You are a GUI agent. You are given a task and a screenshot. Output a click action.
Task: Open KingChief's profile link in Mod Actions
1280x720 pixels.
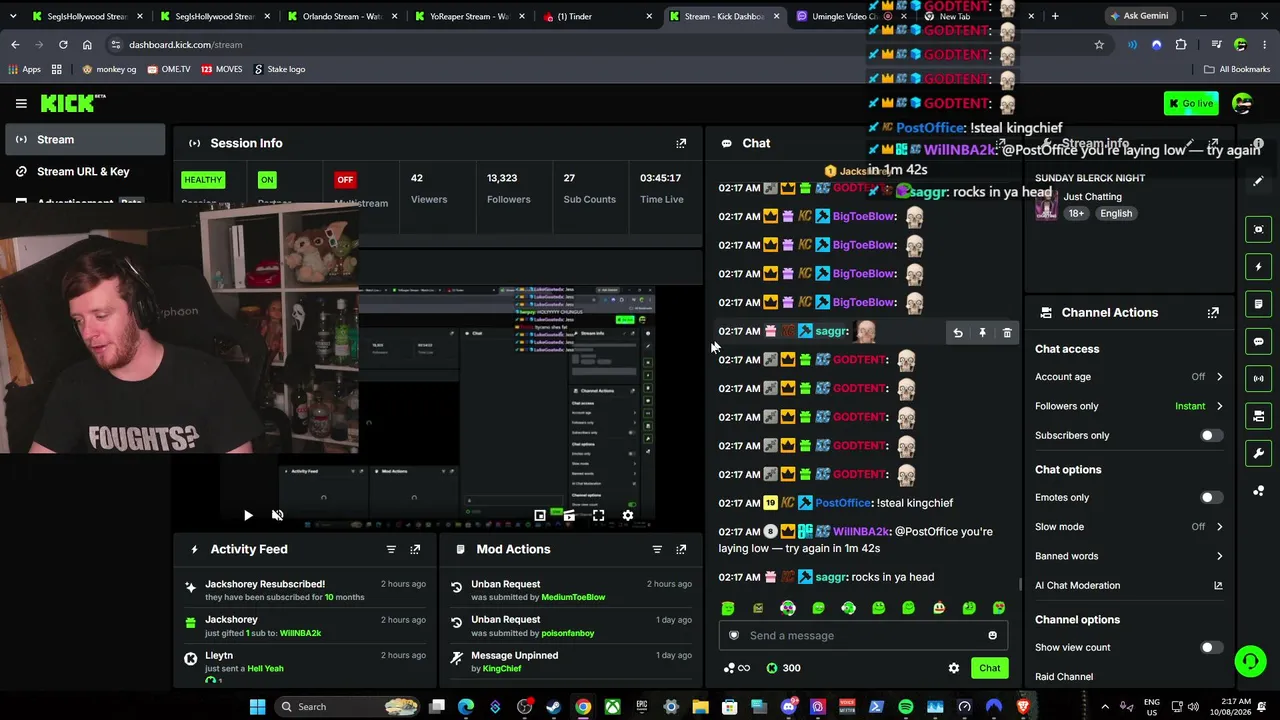click(x=502, y=668)
